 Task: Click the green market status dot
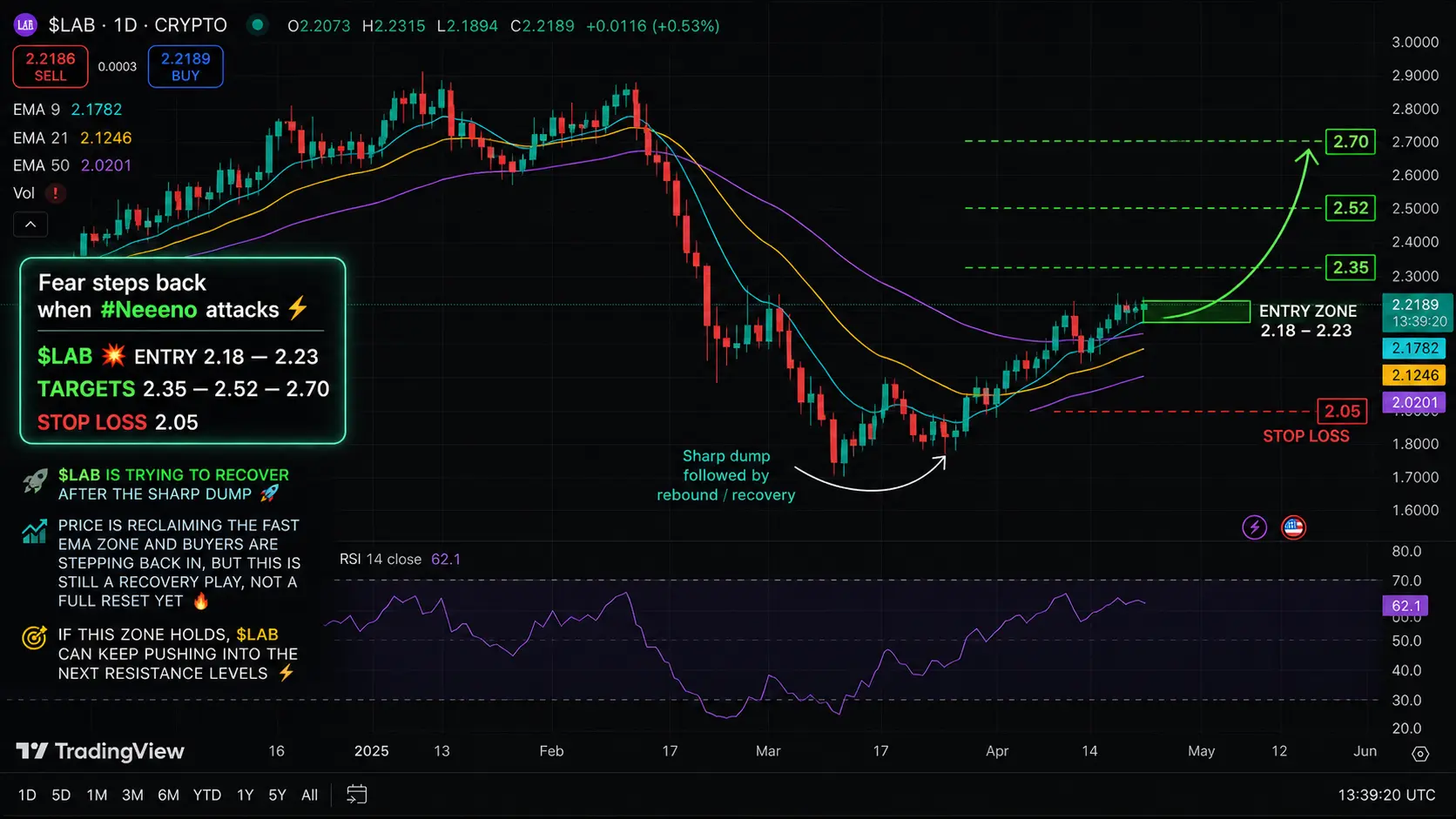(x=257, y=25)
